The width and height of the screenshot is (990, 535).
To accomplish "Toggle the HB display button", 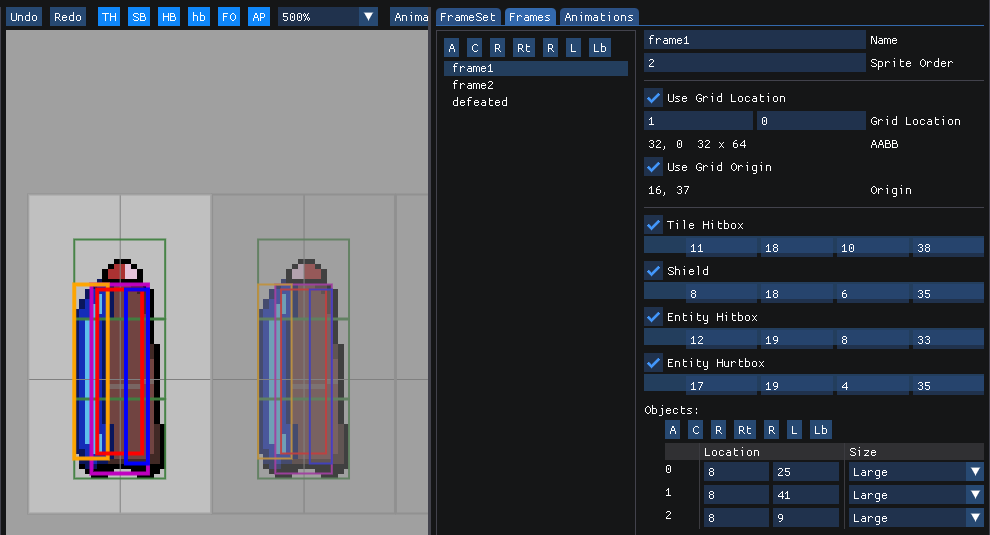I will point(169,17).
